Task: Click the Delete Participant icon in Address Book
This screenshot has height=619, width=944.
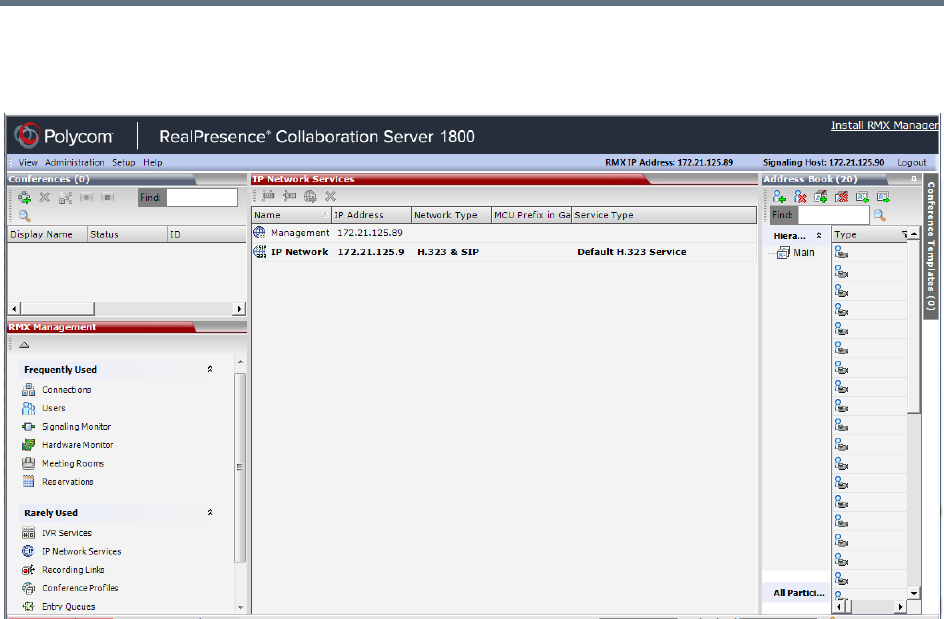Action: (800, 197)
